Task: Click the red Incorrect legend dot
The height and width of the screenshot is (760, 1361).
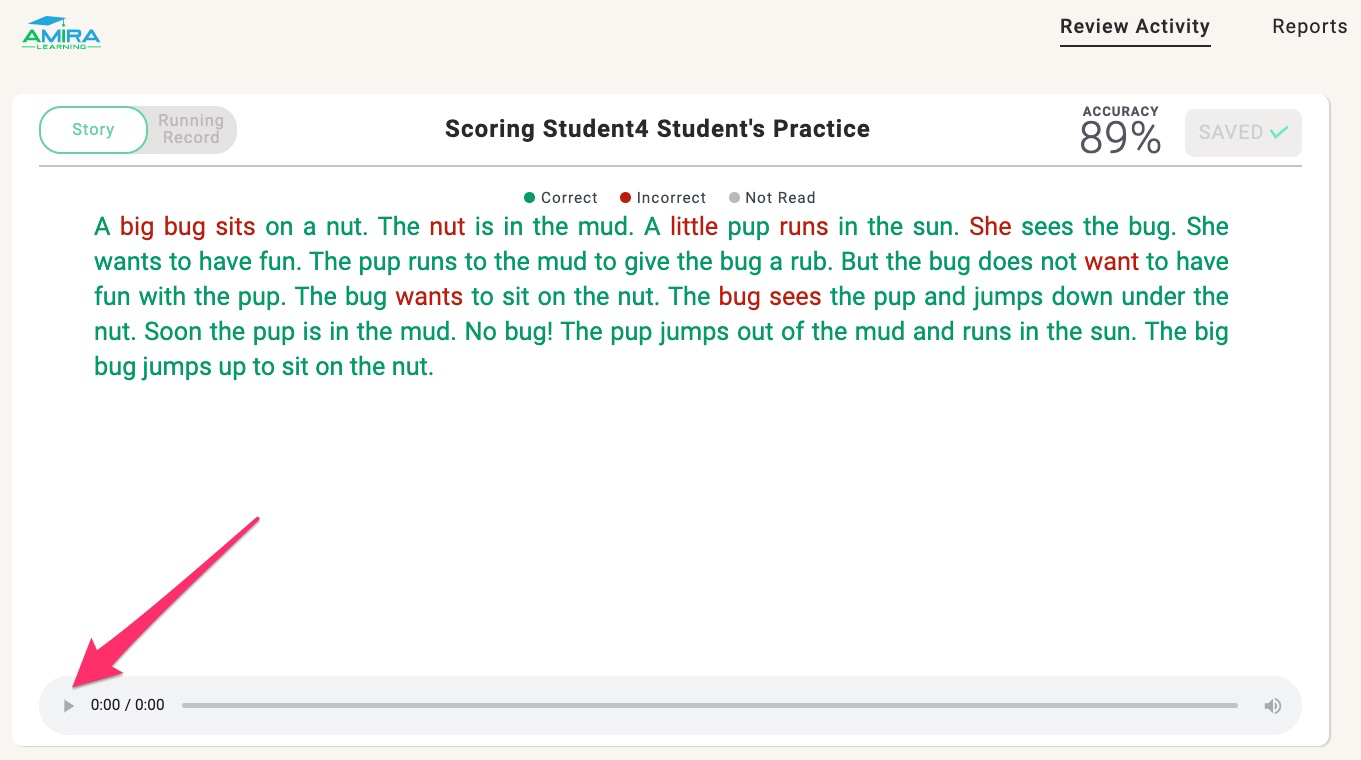Action: (626, 198)
